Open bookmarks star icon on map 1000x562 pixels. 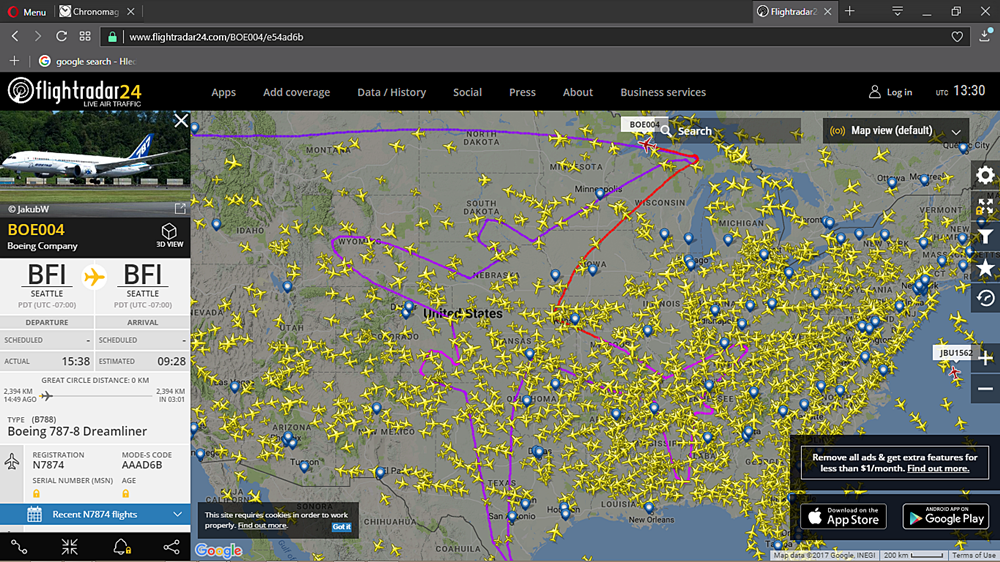pyautogui.click(x=985, y=268)
